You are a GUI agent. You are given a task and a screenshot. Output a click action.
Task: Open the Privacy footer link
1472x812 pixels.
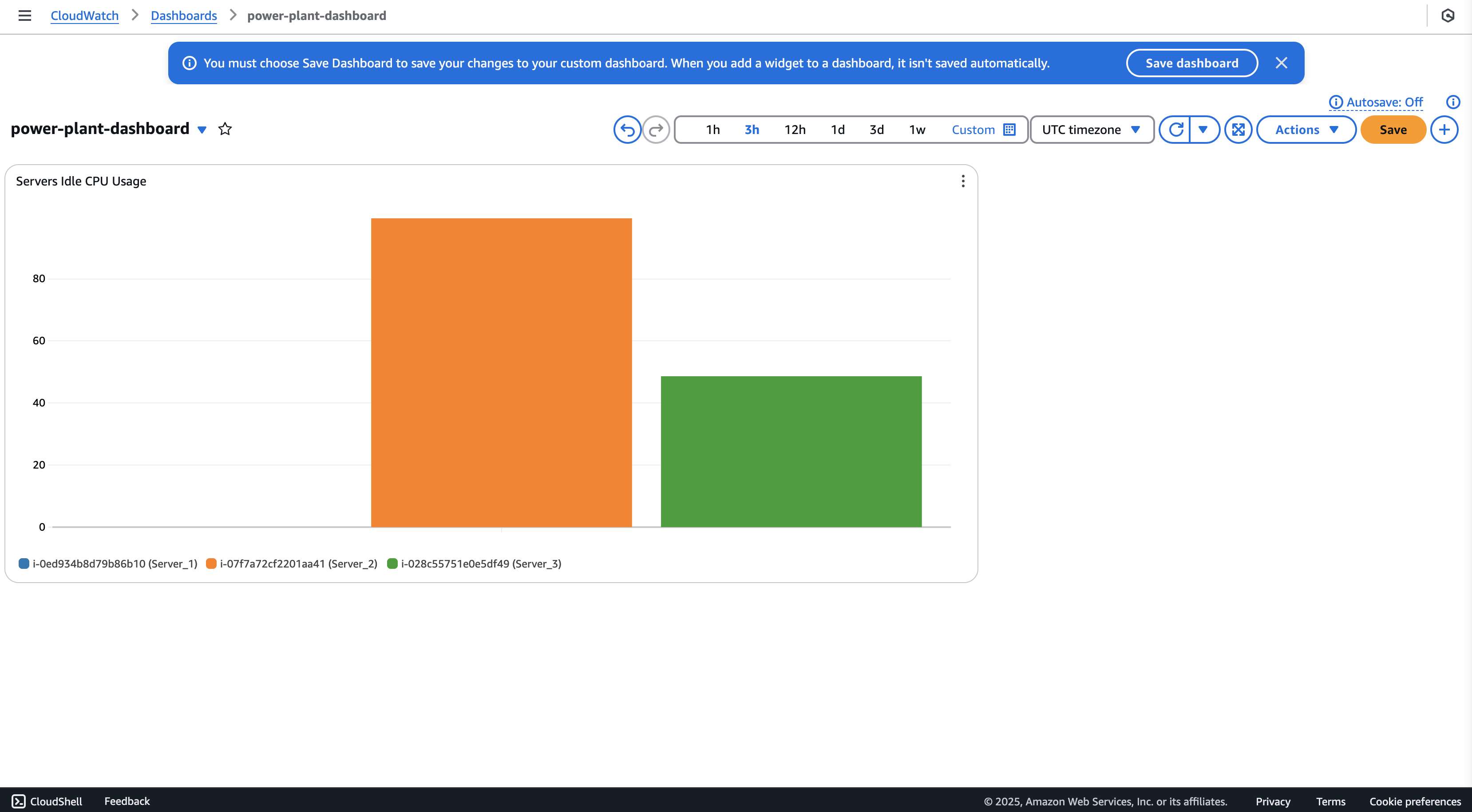pyautogui.click(x=1273, y=801)
